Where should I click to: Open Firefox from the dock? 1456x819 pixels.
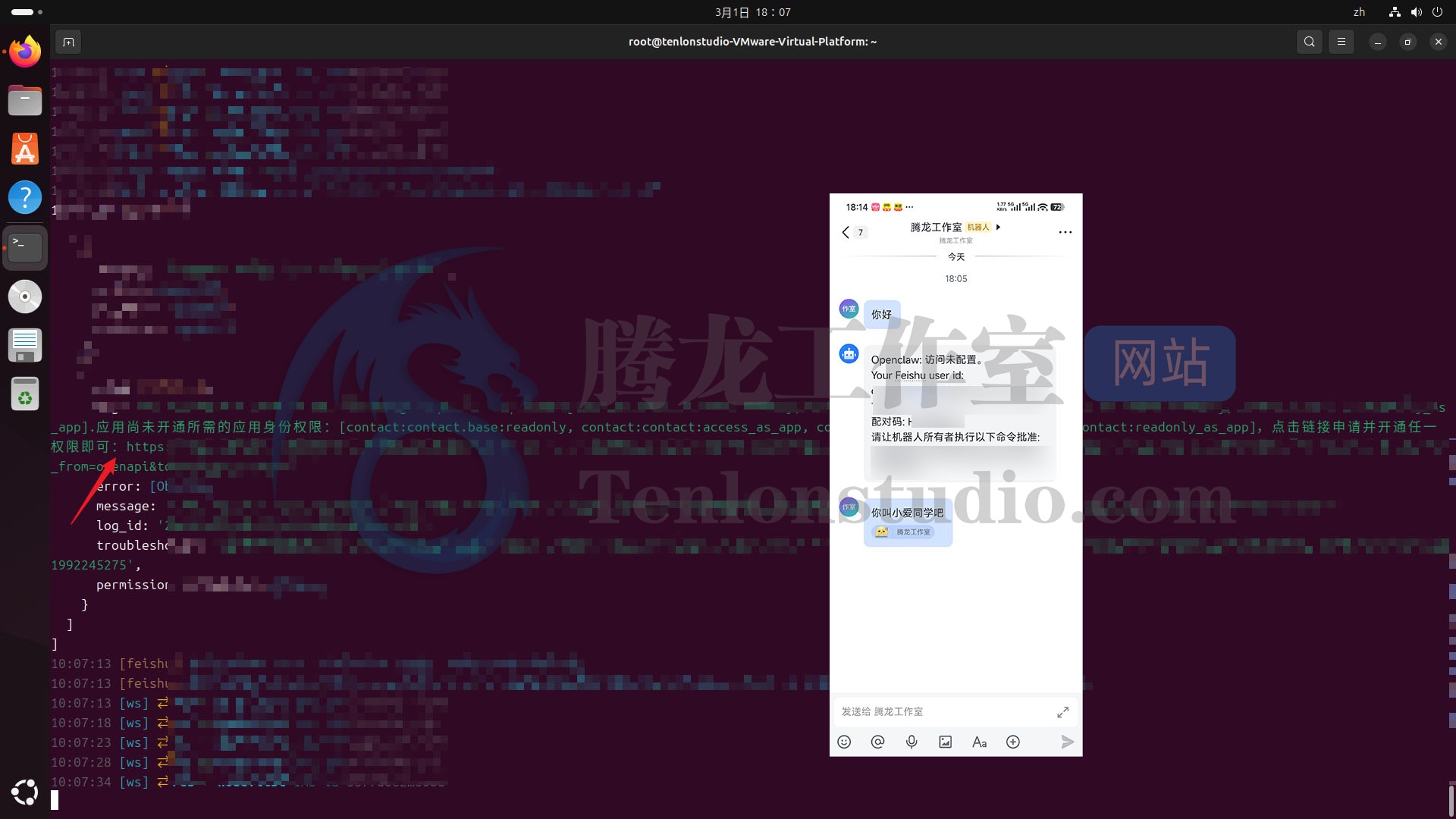(25, 52)
